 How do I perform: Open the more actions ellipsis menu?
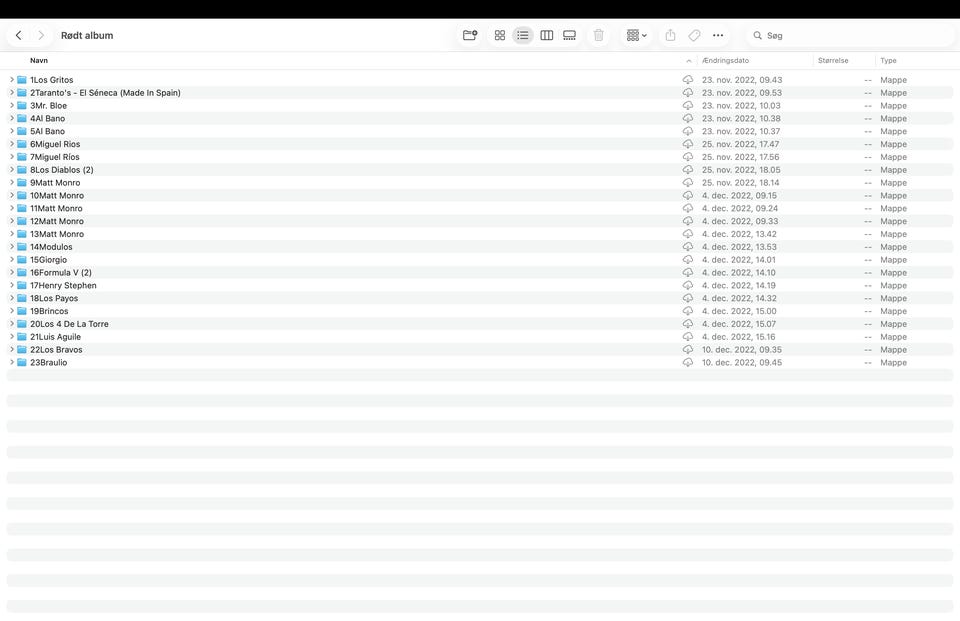click(718, 36)
